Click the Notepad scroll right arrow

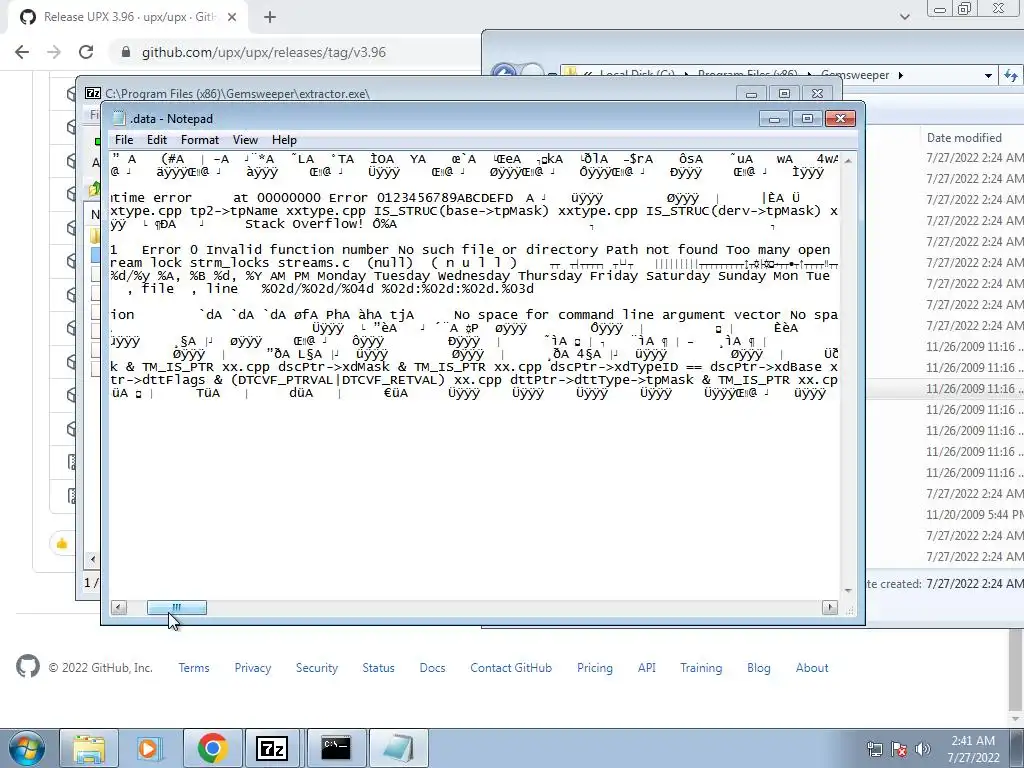(829, 608)
